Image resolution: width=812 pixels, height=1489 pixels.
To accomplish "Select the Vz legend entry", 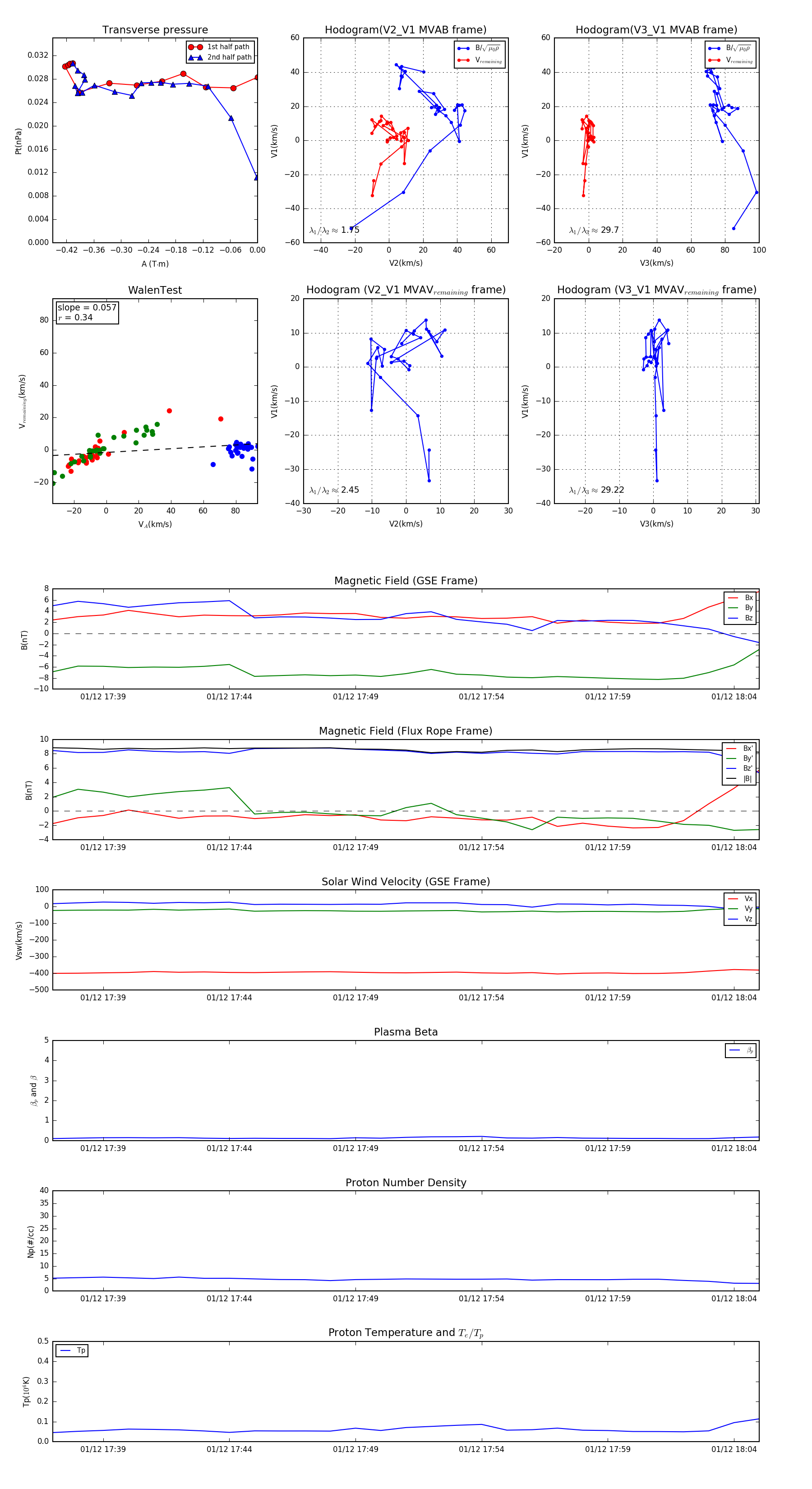I will click(740, 919).
